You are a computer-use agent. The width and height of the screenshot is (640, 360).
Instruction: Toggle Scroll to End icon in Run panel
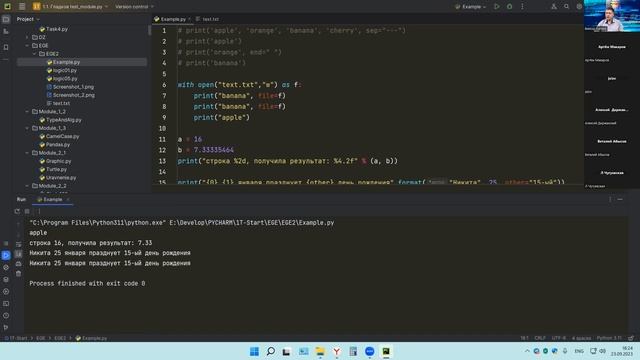[18, 254]
